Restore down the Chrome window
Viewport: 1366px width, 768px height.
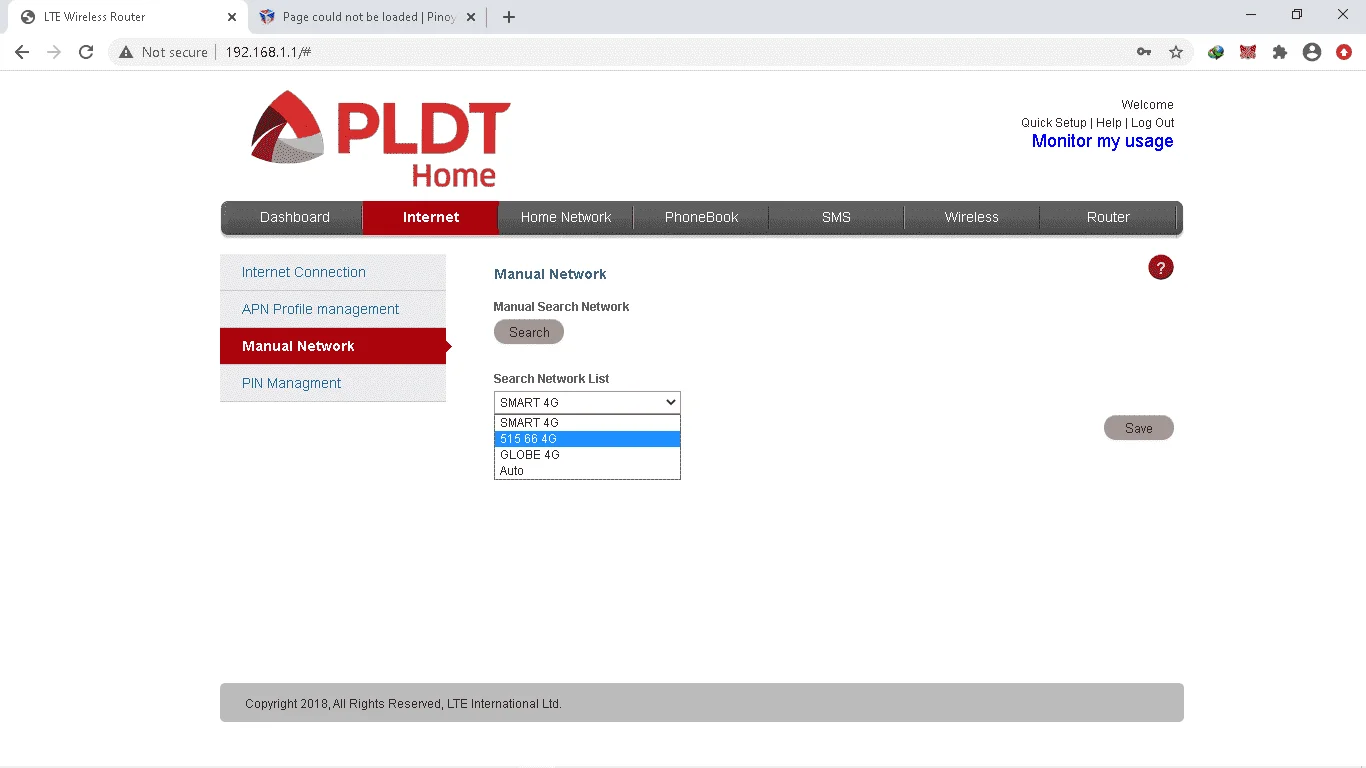coord(1297,15)
